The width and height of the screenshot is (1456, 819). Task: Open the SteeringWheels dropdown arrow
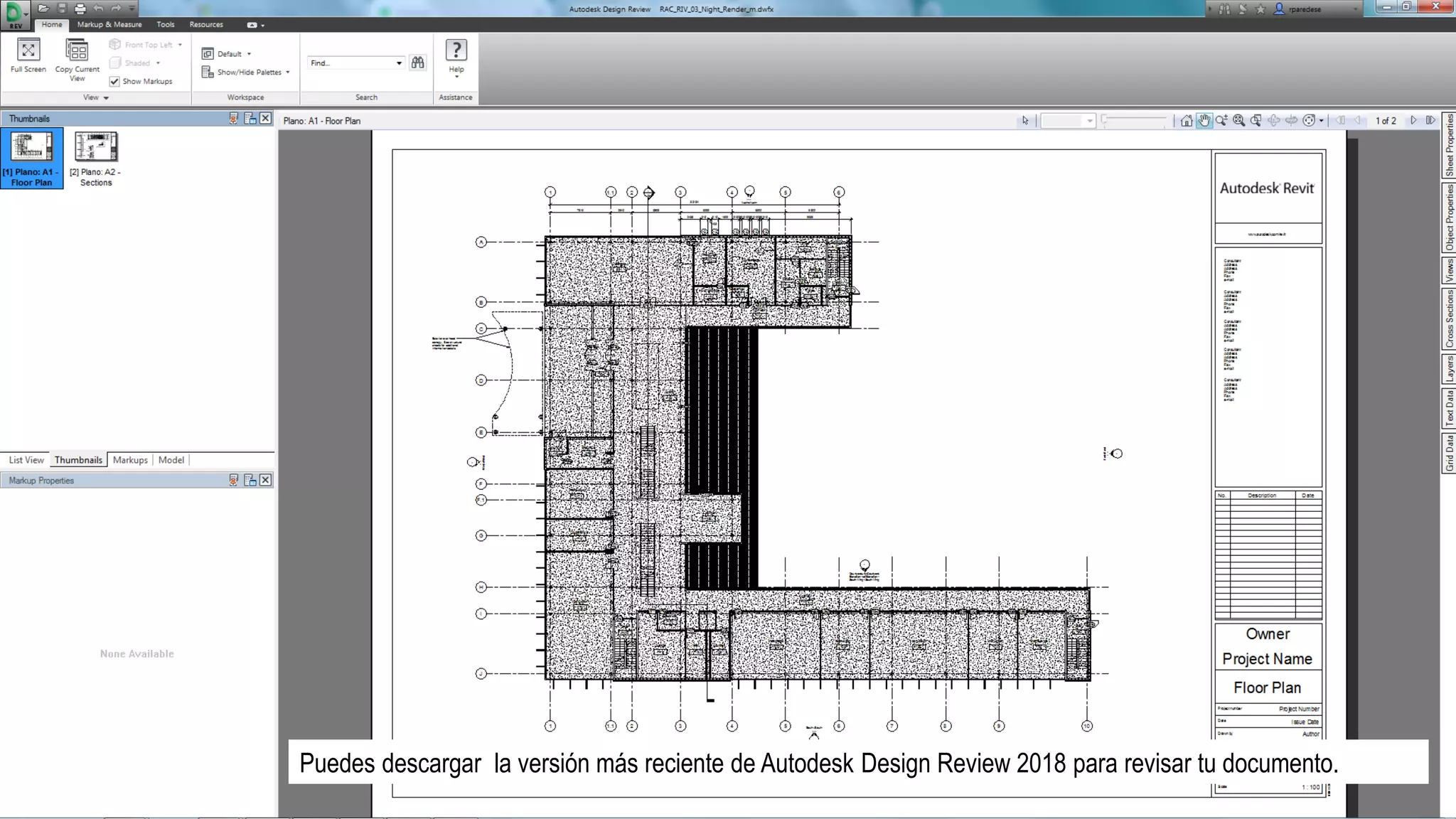pos(1322,121)
